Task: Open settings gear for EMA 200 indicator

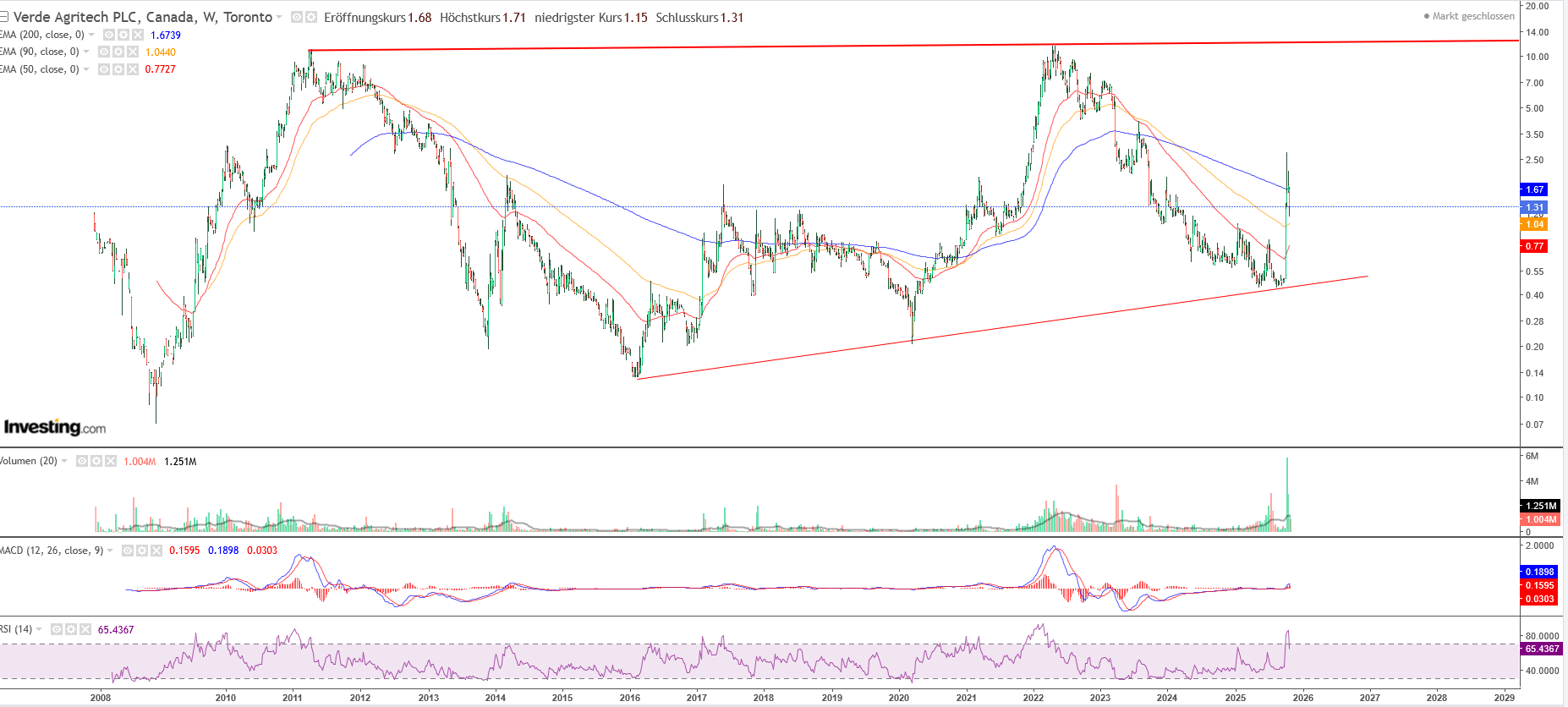Action: [x=123, y=35]
